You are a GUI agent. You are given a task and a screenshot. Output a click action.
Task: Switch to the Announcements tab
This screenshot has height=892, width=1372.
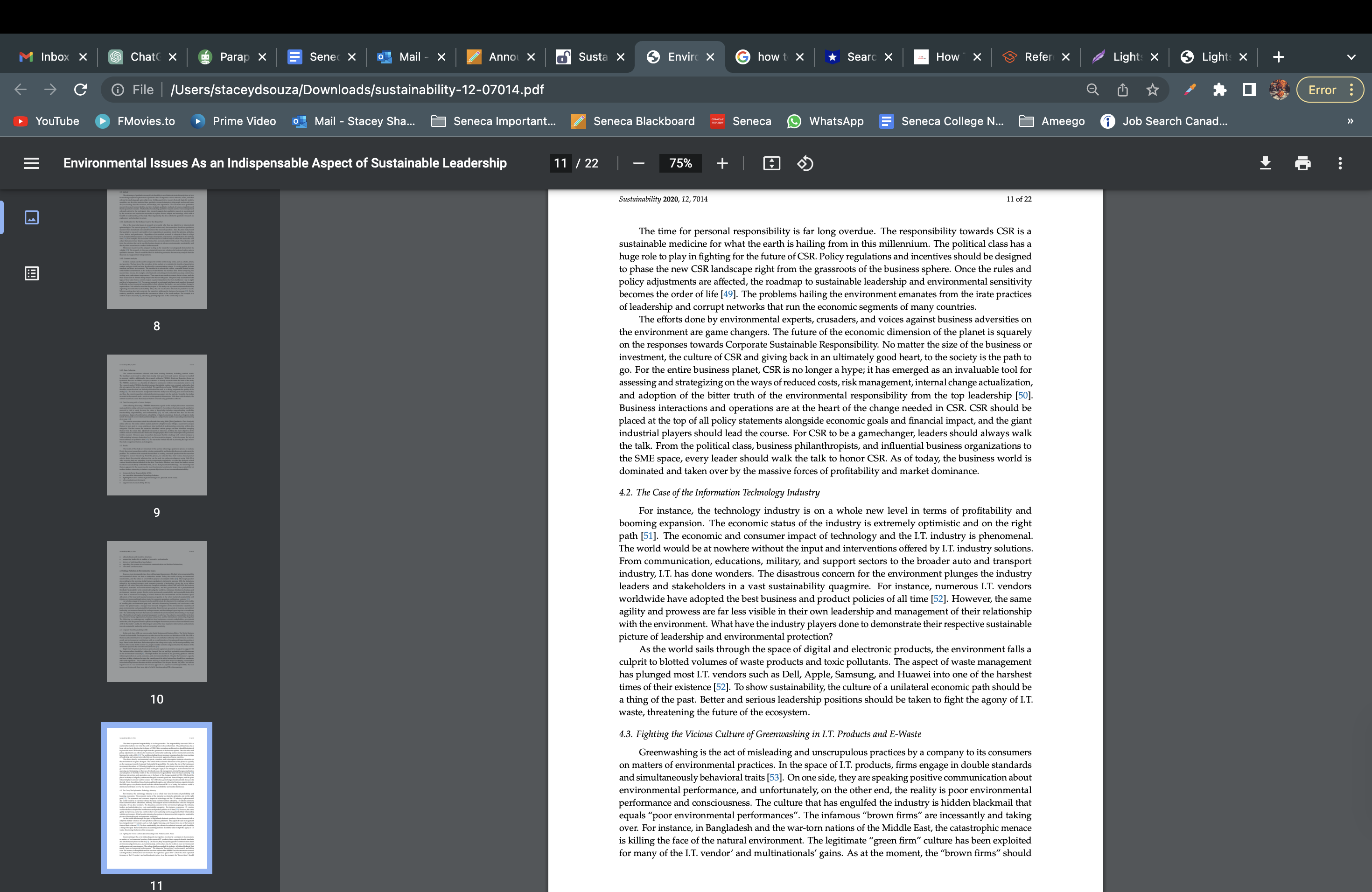click(493, 57)
